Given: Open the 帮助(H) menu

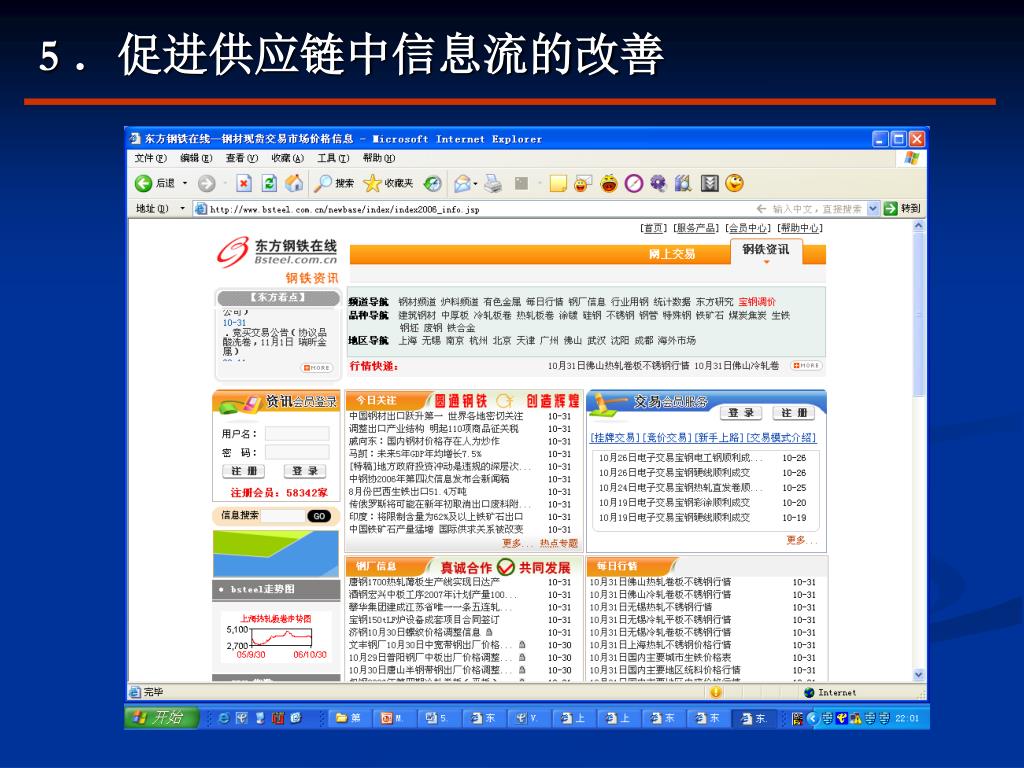Looking at the screenshot, I should point(379,158).
